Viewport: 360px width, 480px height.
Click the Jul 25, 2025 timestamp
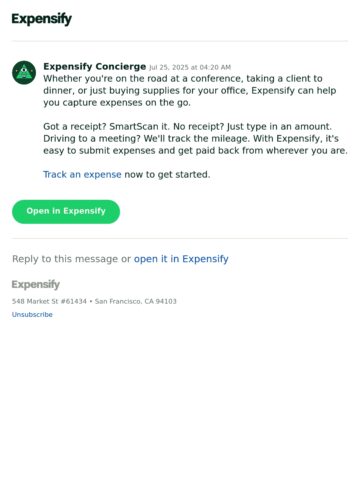click(190, 67)
